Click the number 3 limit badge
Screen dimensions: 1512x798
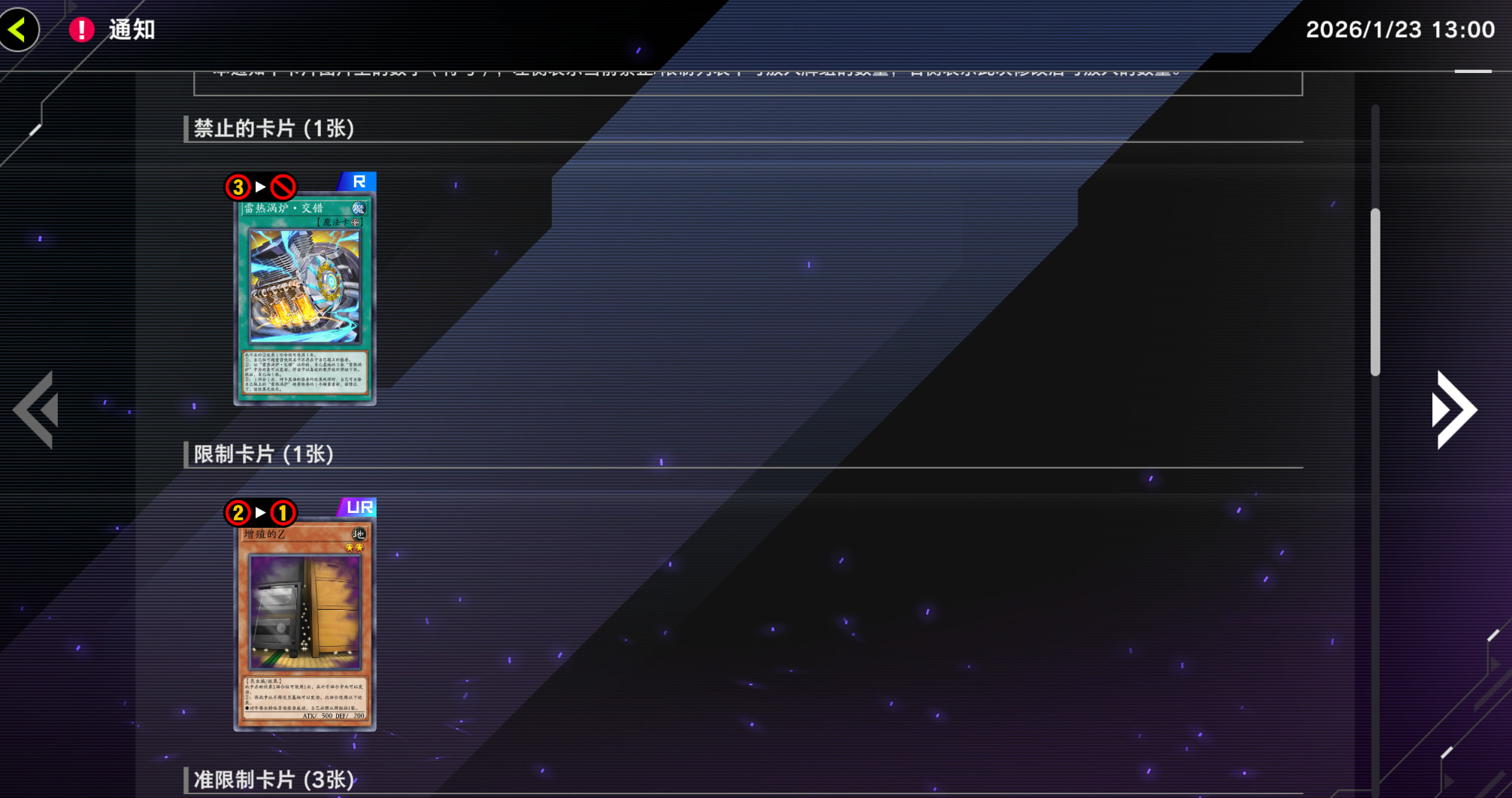point(238,187)
